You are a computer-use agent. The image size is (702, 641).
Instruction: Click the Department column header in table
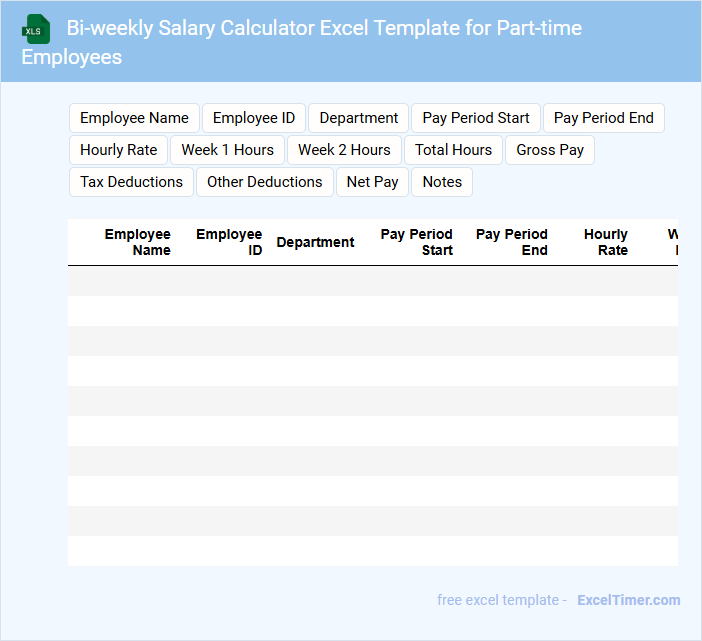click(315, 242)
